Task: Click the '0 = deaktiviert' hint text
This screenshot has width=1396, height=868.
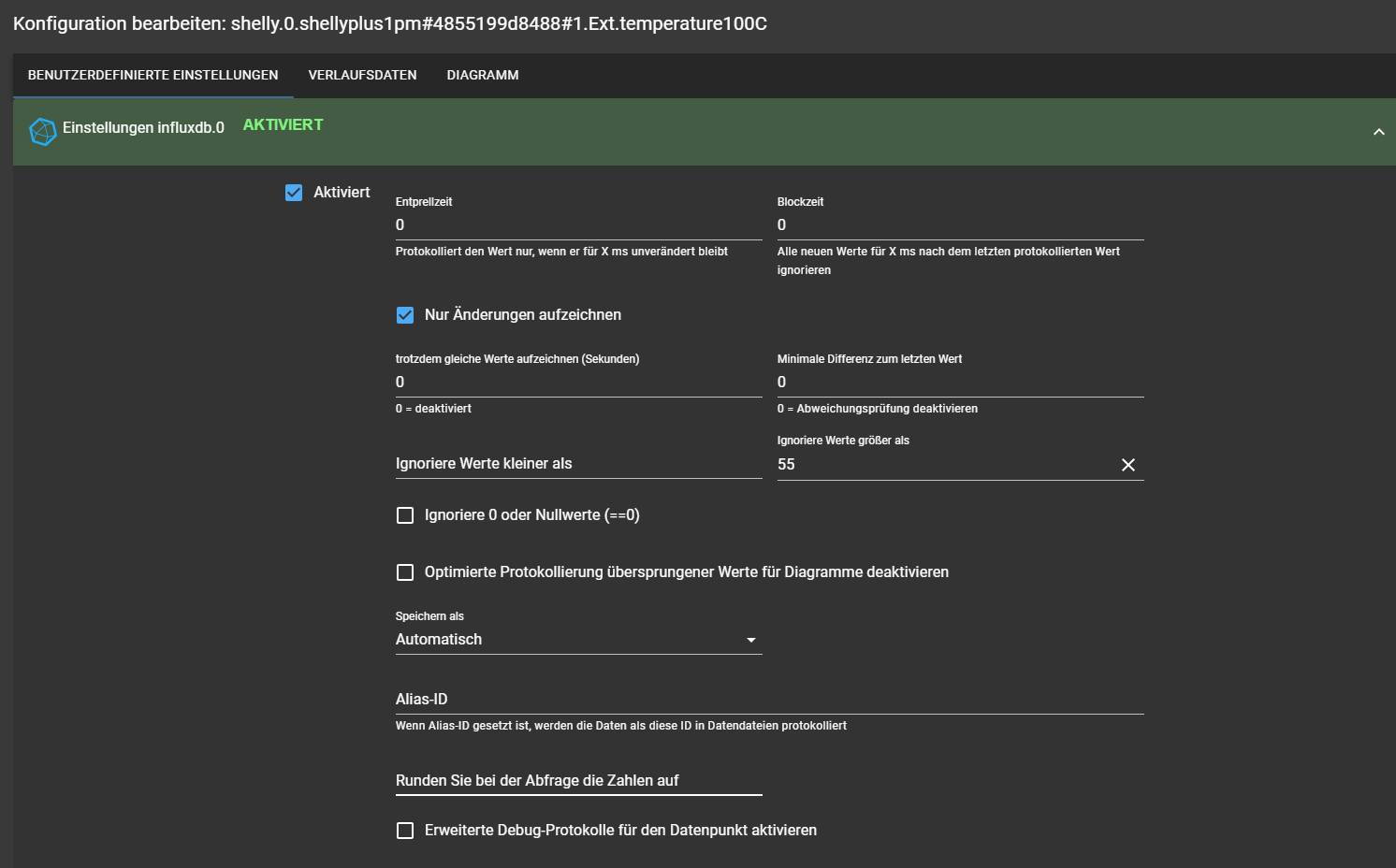Action: click(x=433, y=409)
